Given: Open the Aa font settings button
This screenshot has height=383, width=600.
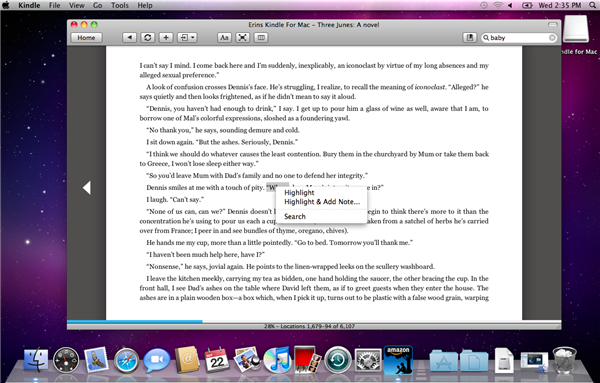Looking at the screenshot, I should click(x=224, y=37).
